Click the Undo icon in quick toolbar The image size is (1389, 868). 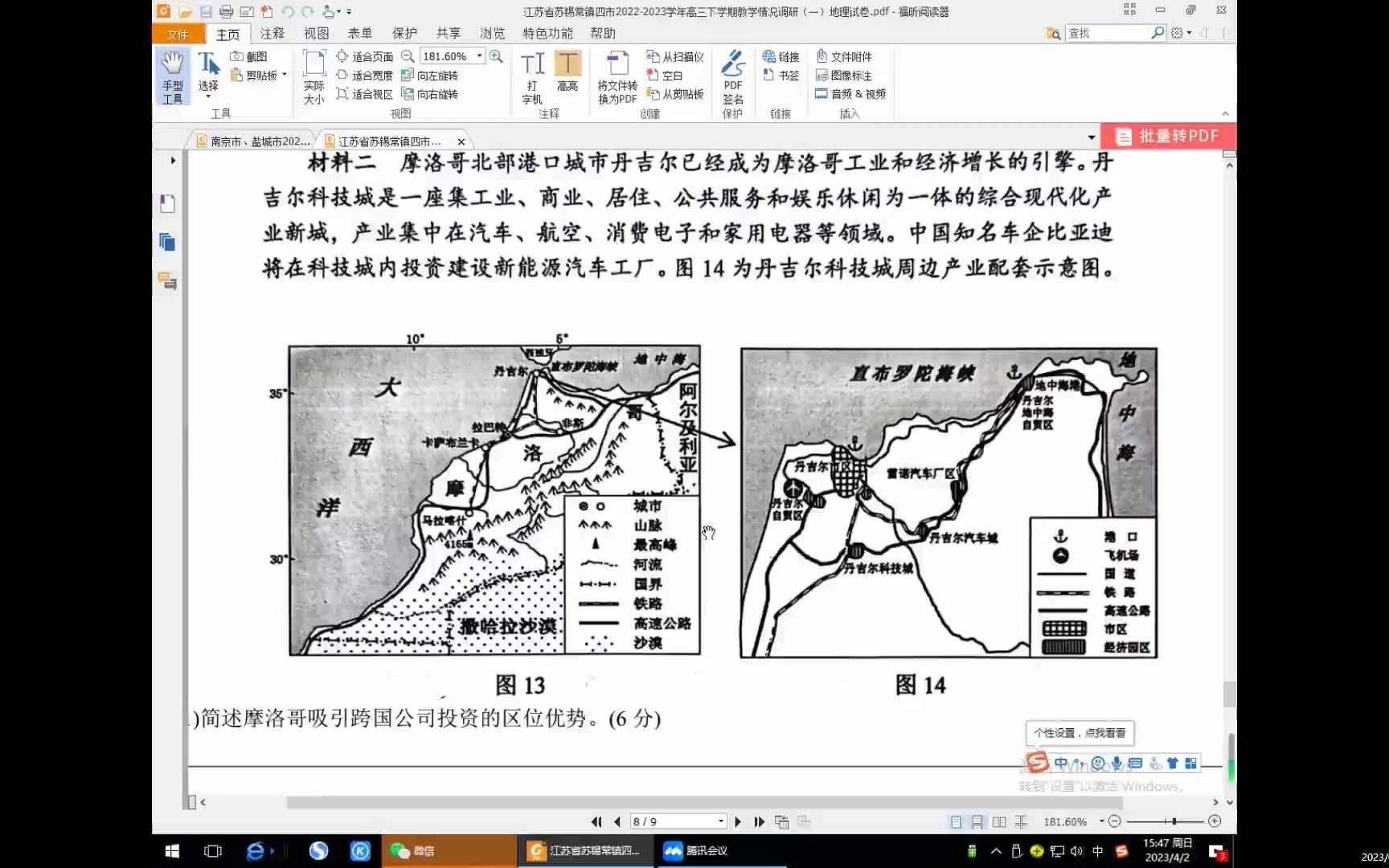[287, 11]
